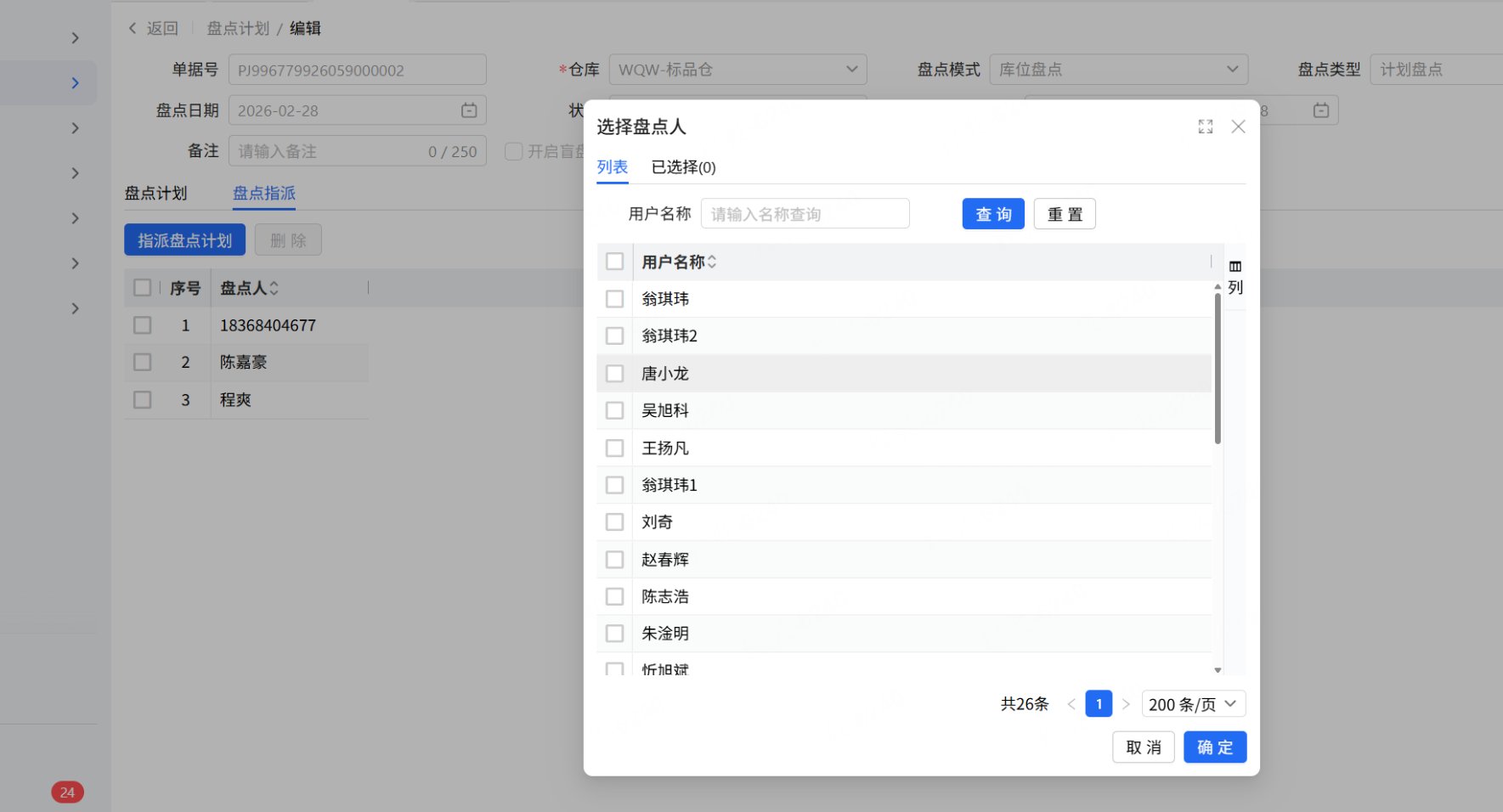Sort the 盘点人 column

(274, 289)
